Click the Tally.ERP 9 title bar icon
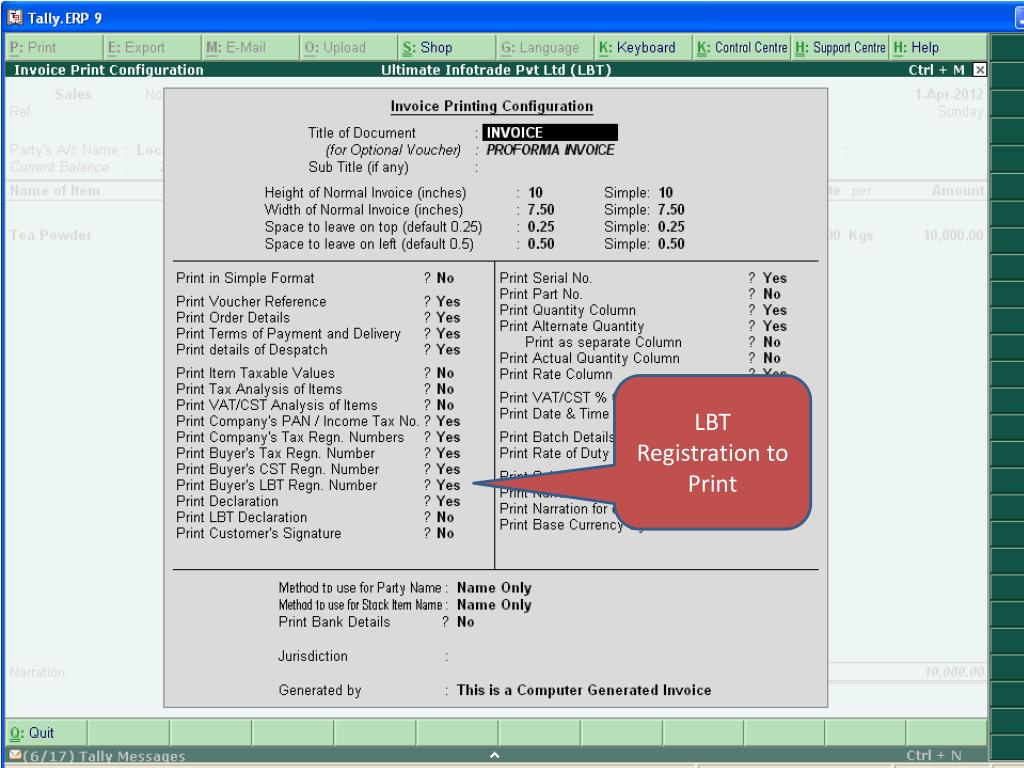The image size is (1024, 768). tap(14, 17)
